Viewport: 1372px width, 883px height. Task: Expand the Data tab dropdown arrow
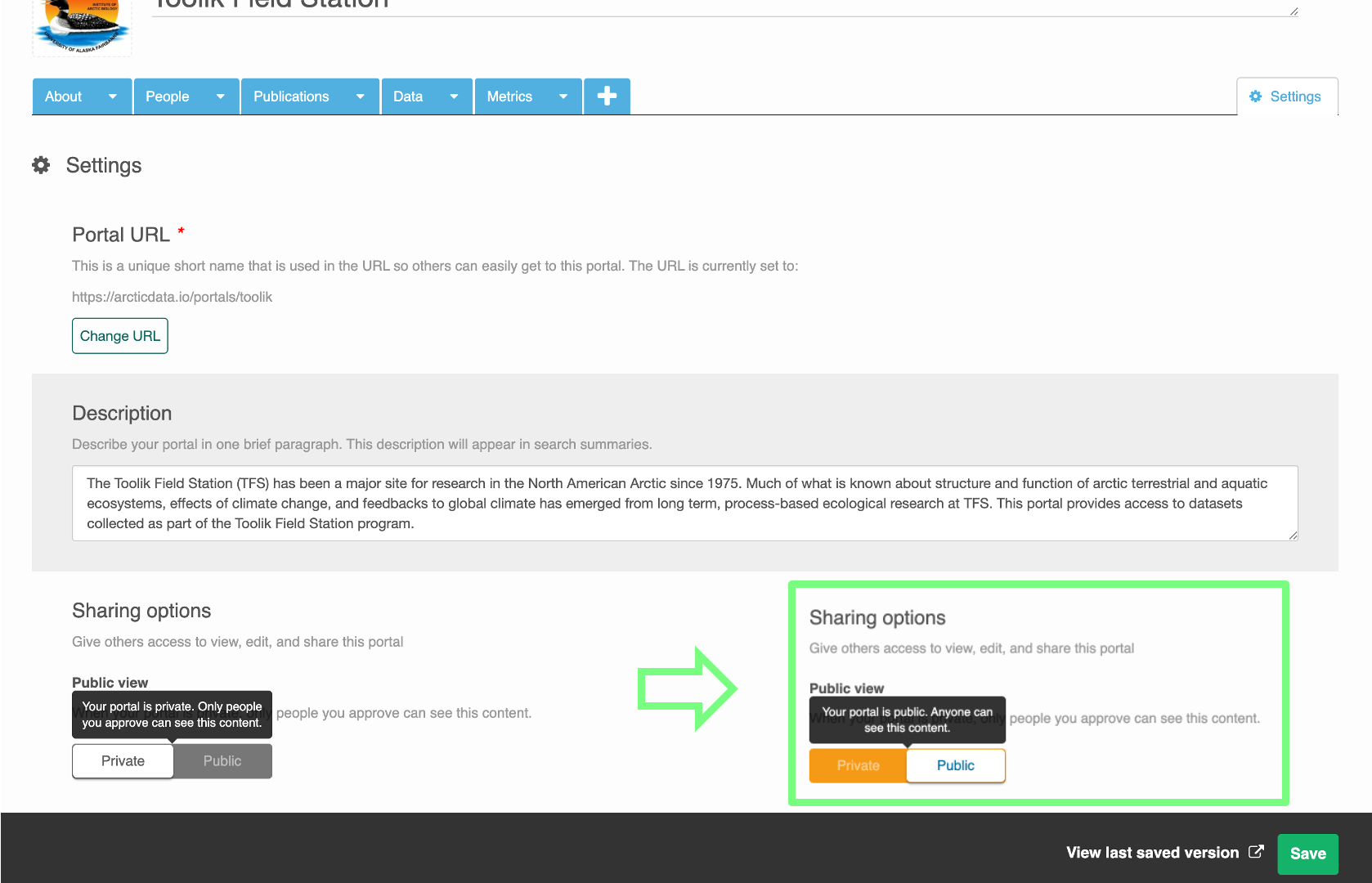pyautogui.click(x=454, y=96)
